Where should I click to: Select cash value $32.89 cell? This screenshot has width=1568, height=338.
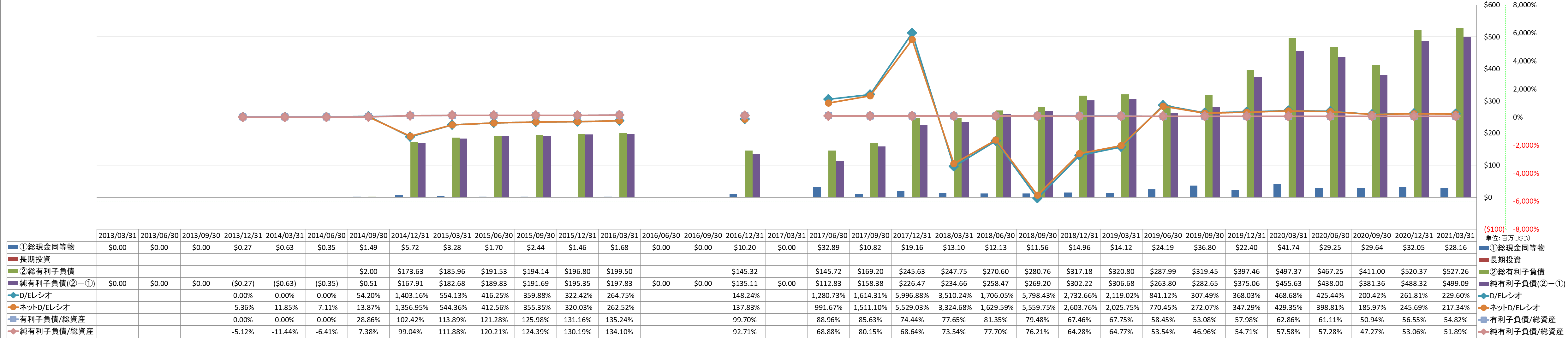[x=828, y=248]
